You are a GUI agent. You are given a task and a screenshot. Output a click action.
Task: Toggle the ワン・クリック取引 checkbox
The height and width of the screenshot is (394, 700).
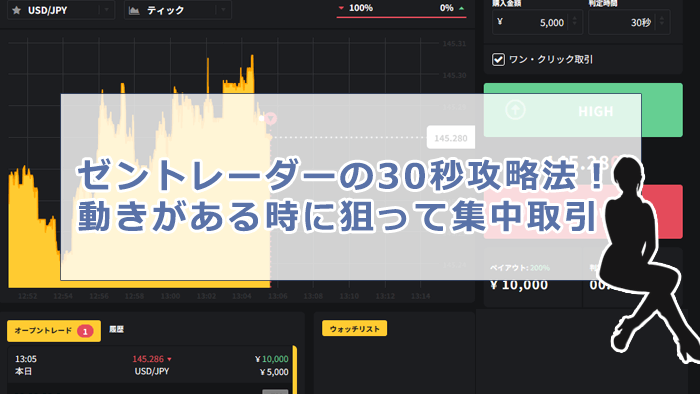pos(498,59)
